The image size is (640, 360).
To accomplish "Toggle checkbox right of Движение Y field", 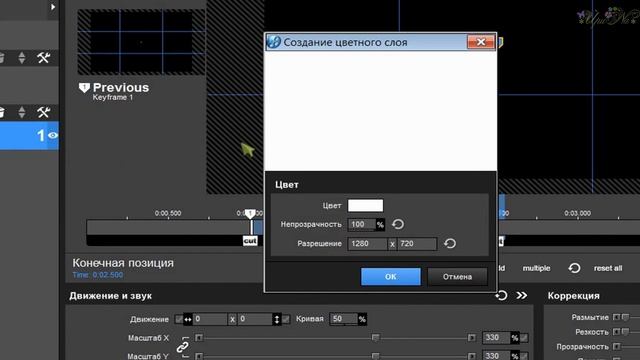I will point(286,319).
